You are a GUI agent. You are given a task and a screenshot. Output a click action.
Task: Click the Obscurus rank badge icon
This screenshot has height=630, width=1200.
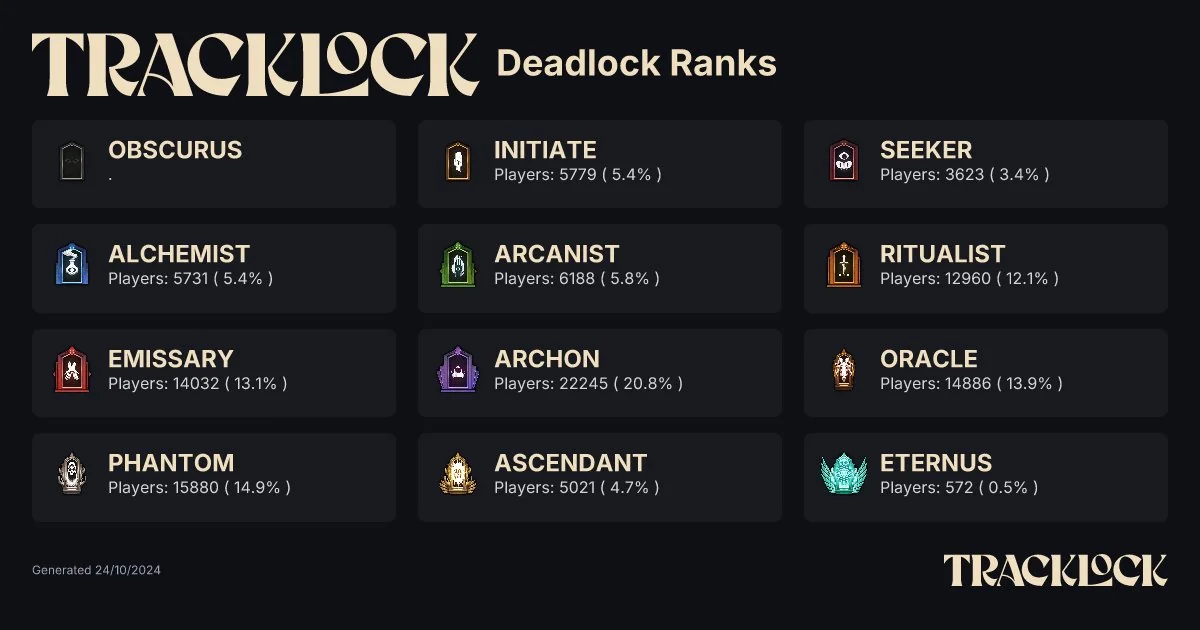71,162
